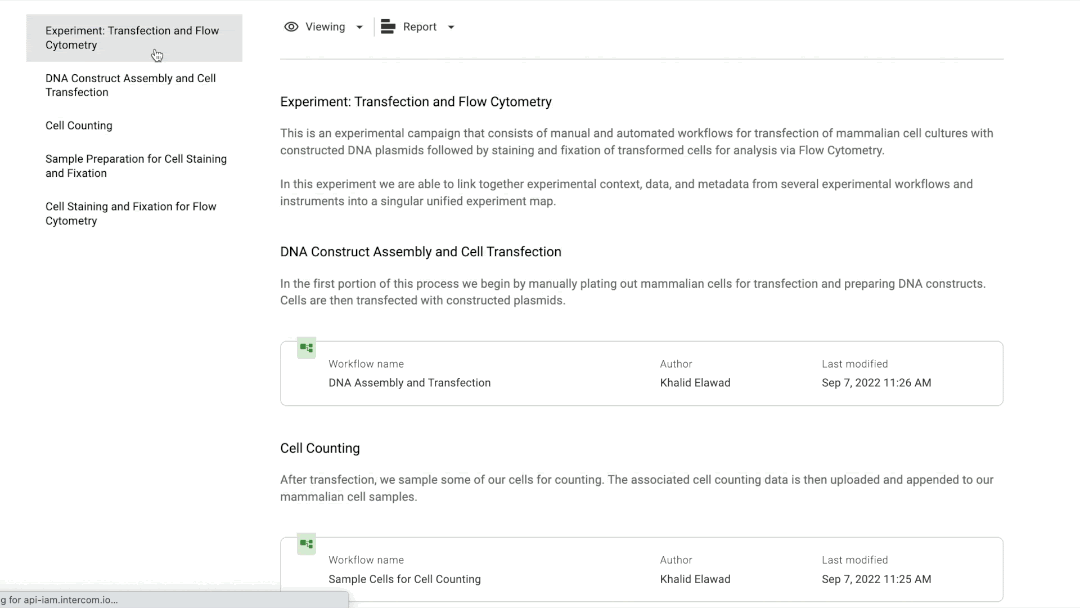Navigate to Sample Preparation for Cell Staining
The height and width of the screenshot is (608, 1080).
tap(136, 166)
